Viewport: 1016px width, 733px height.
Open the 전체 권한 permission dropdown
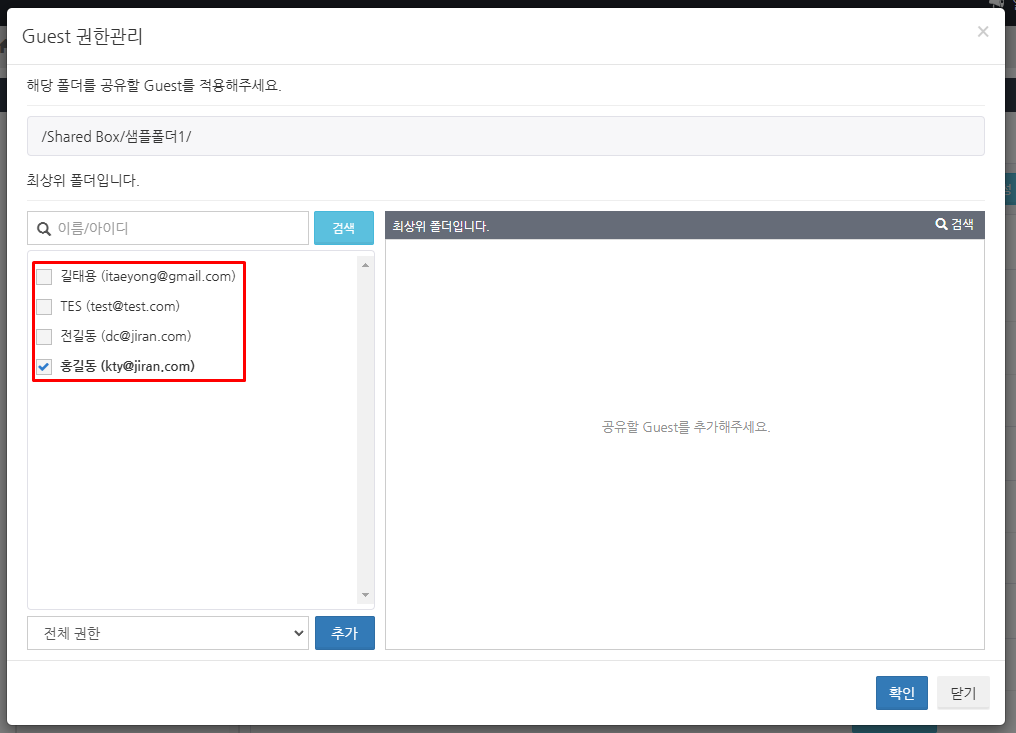pos(168,633)
